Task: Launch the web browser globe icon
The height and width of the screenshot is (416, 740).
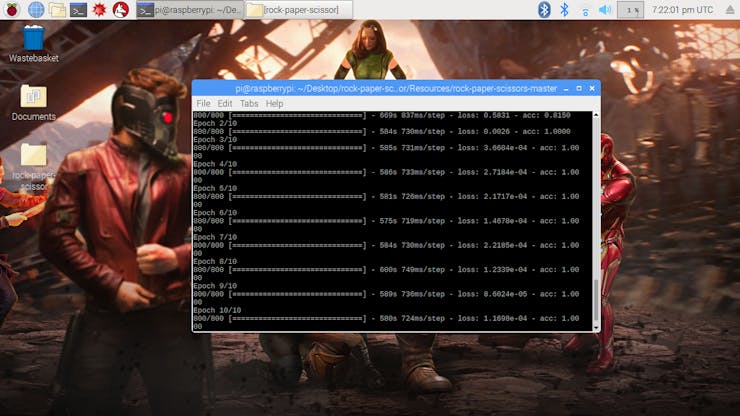Action: tap(35, 9)
